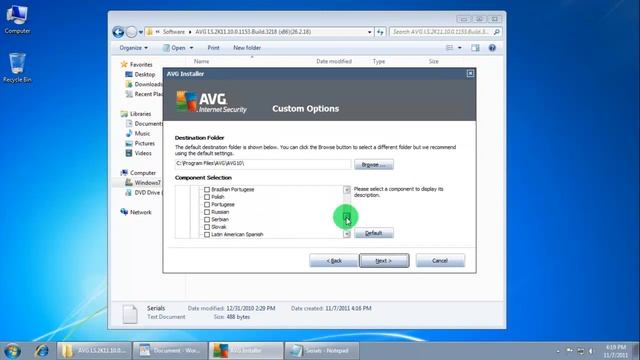Click the Back button in installer
Viewport: 640px width, 360px height.
333,260
